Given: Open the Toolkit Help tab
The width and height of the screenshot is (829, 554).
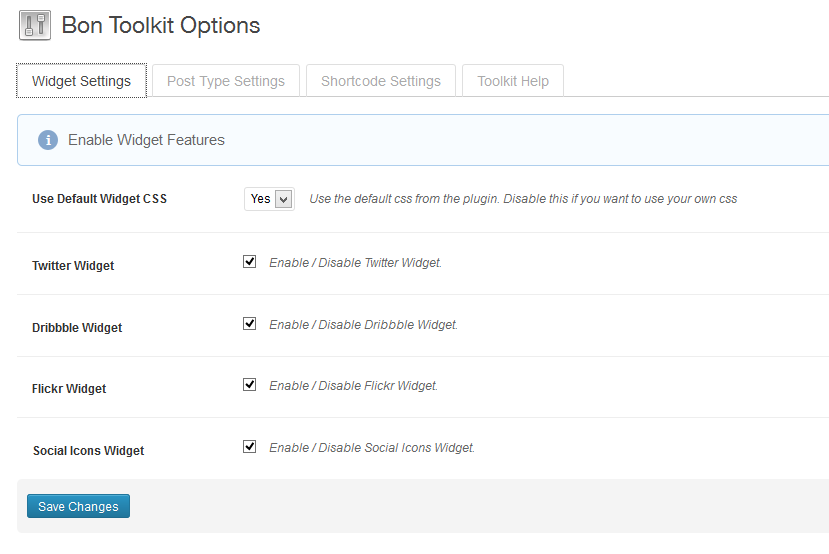Looking at the screenshot, I should click(513, 81).
